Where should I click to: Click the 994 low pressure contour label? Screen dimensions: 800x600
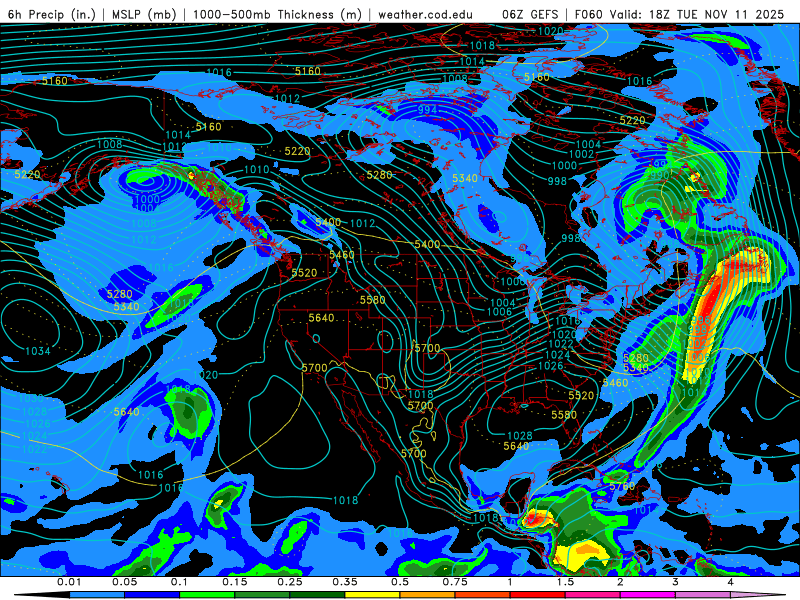427,110
